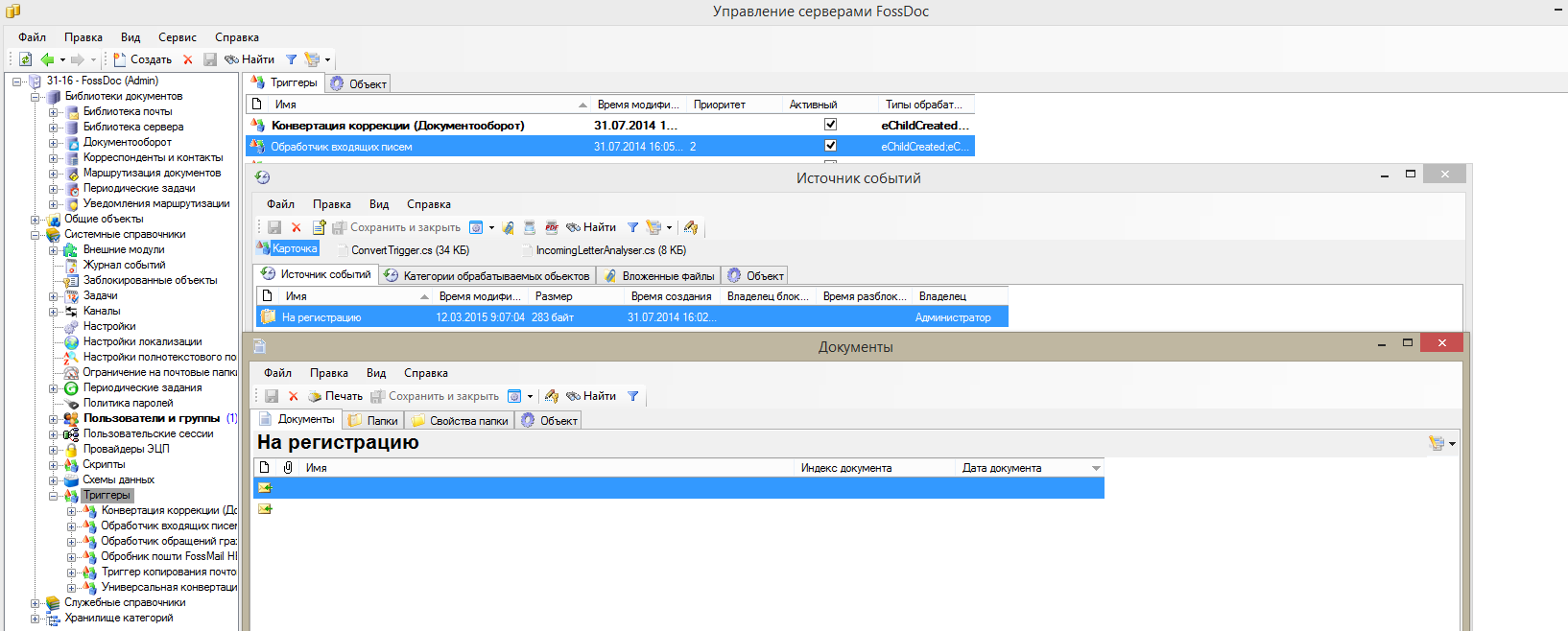Click the key permissions icon in Источник событий toolbar

(691, 227)
